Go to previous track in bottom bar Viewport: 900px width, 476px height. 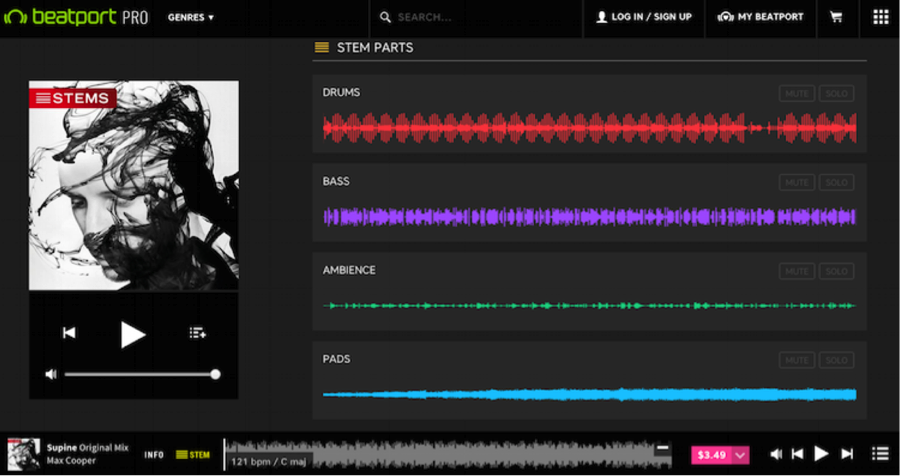click(797, 454)
